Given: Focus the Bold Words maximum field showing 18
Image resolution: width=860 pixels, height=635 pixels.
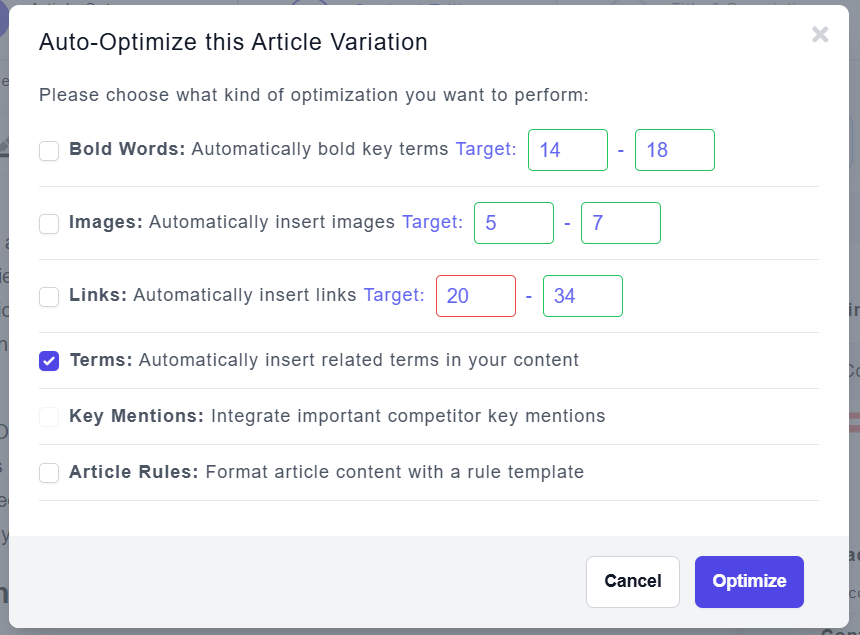Looking at the screenshot, I should (674, 150).
